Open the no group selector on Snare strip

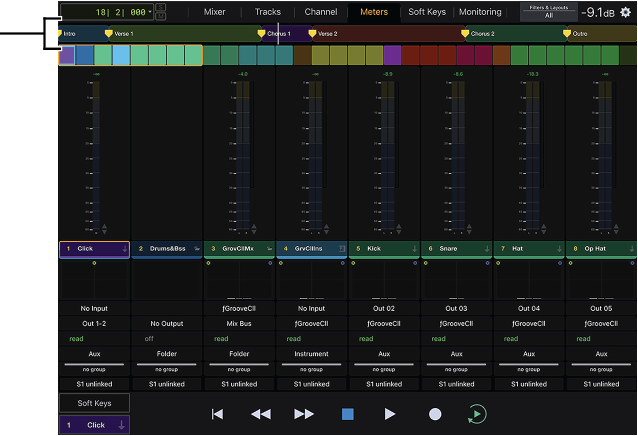[x=457, y=369]
